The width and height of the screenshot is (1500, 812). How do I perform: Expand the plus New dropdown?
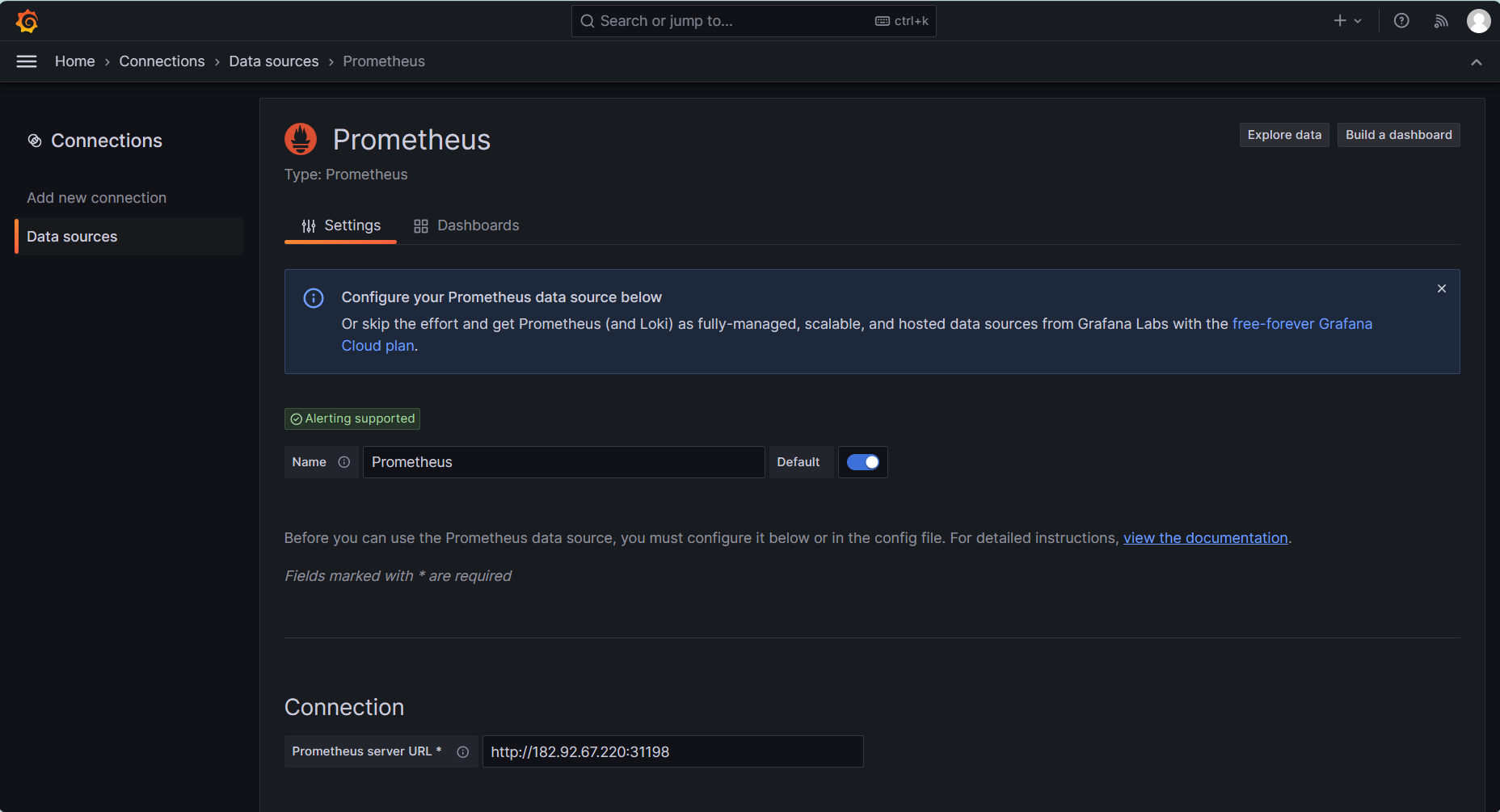(x=1346, y=21)
